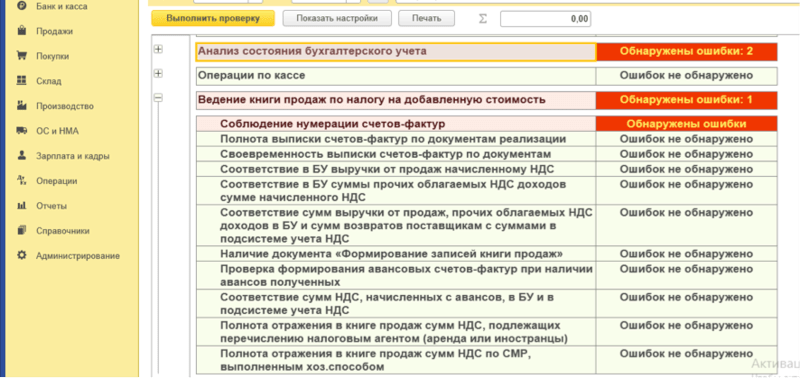
Task: Click result cell for Наличие документа row
Action: coord(686,254)
